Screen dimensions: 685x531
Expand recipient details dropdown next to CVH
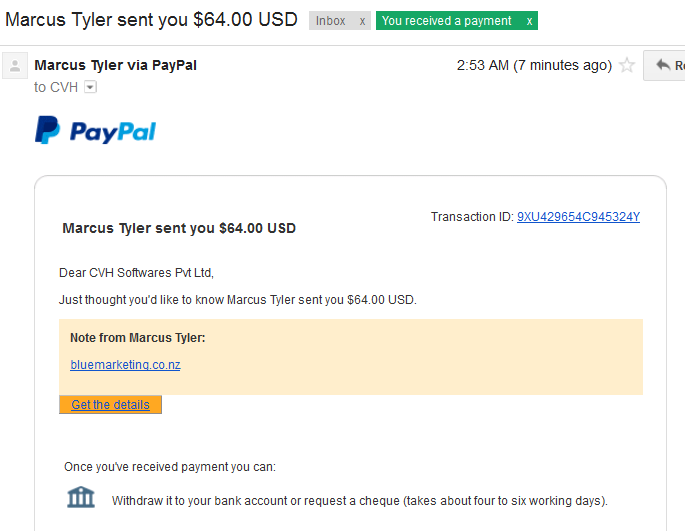[90, 87]
